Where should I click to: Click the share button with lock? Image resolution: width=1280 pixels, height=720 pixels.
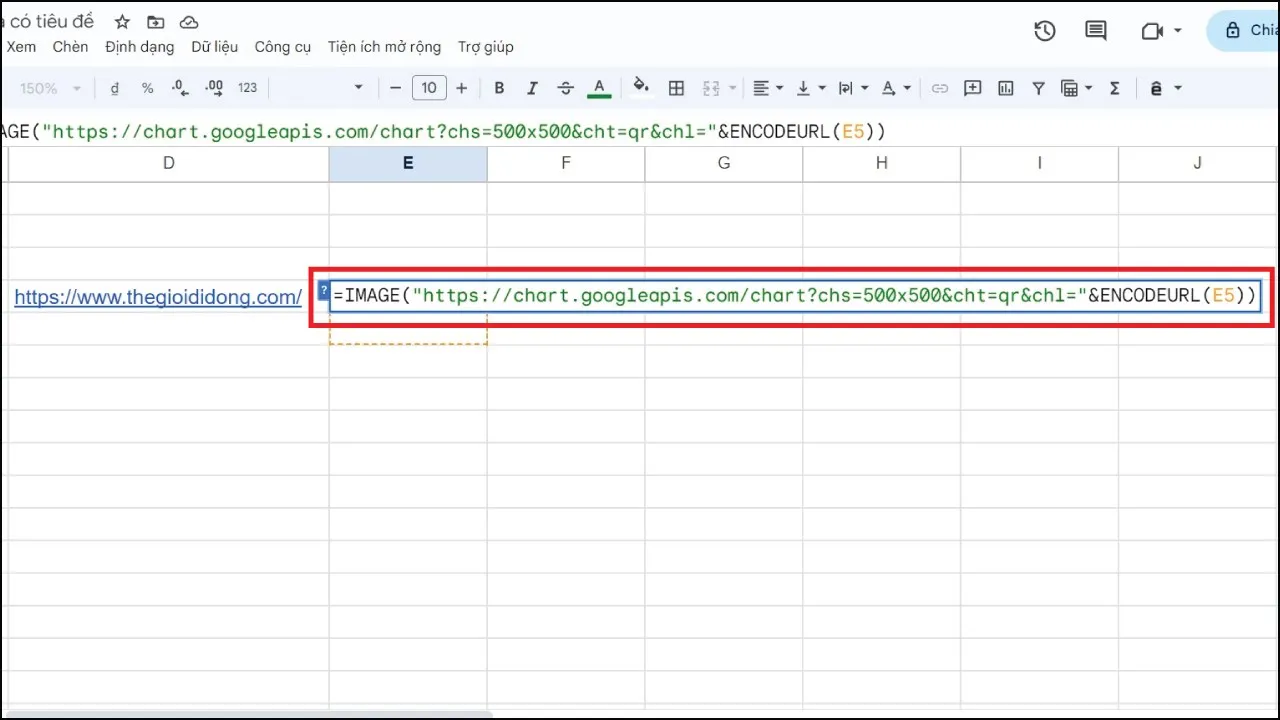(1244, 31)
